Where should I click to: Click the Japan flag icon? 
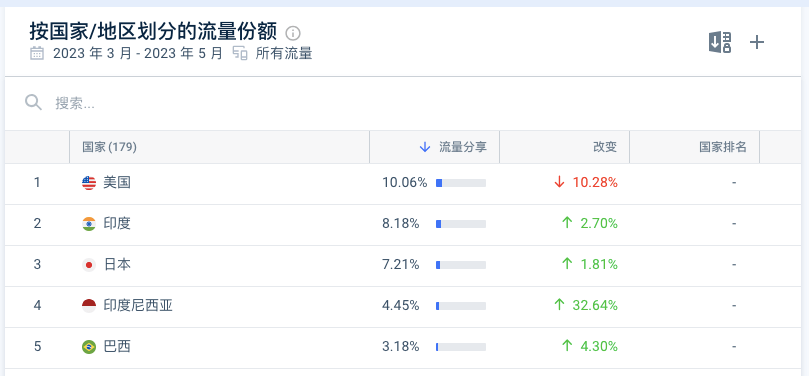click(89, 265)
